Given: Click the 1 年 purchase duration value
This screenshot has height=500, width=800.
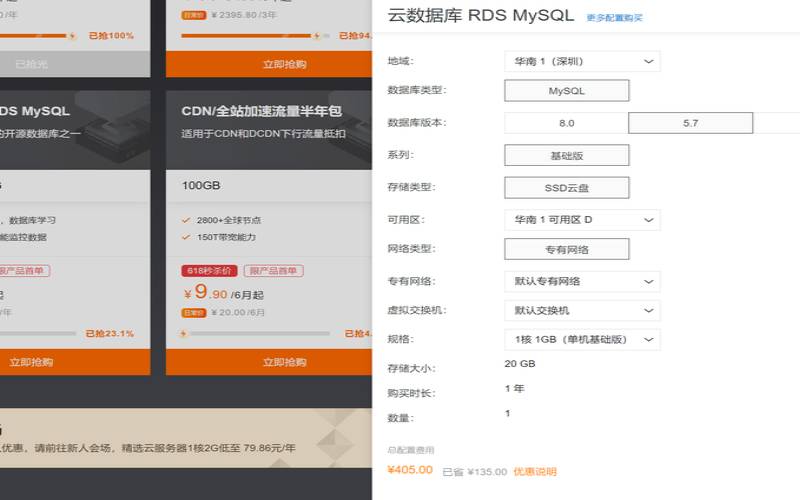Looking at the screenshot, I should point(515,389).
